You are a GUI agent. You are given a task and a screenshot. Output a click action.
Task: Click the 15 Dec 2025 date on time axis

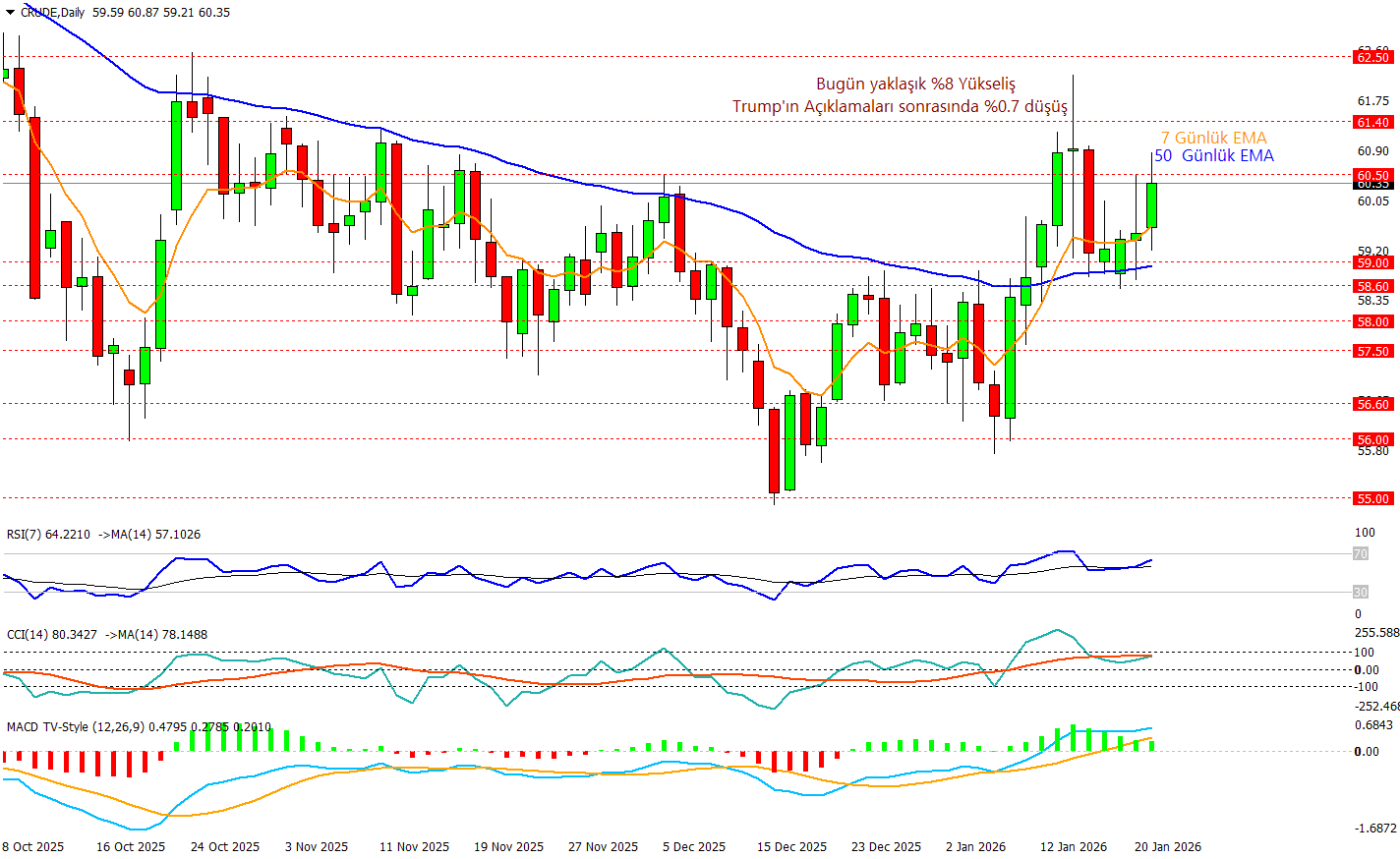point(791,846)
